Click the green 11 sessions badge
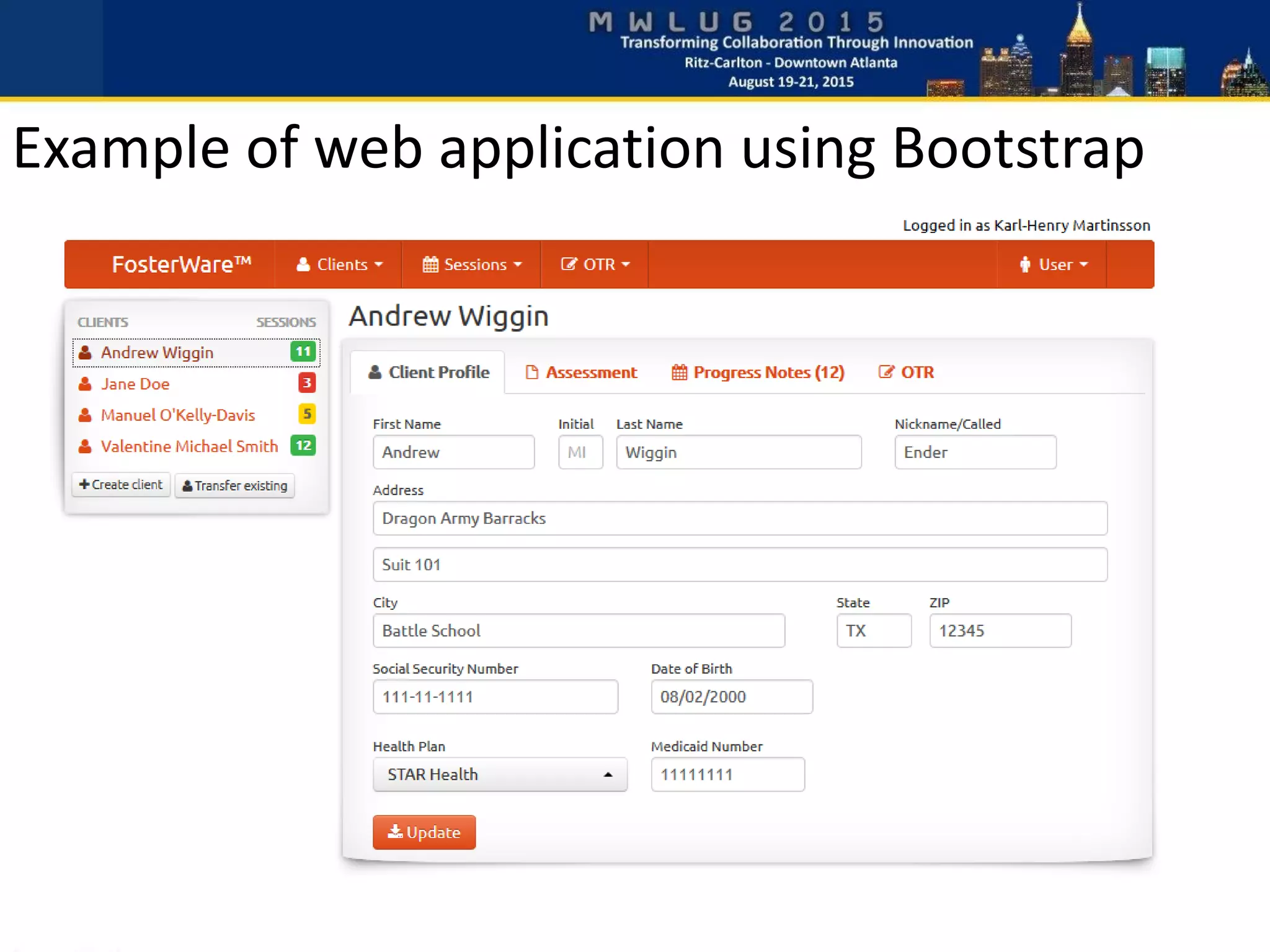Viewport: 1270px width, 952px height. 303,351
